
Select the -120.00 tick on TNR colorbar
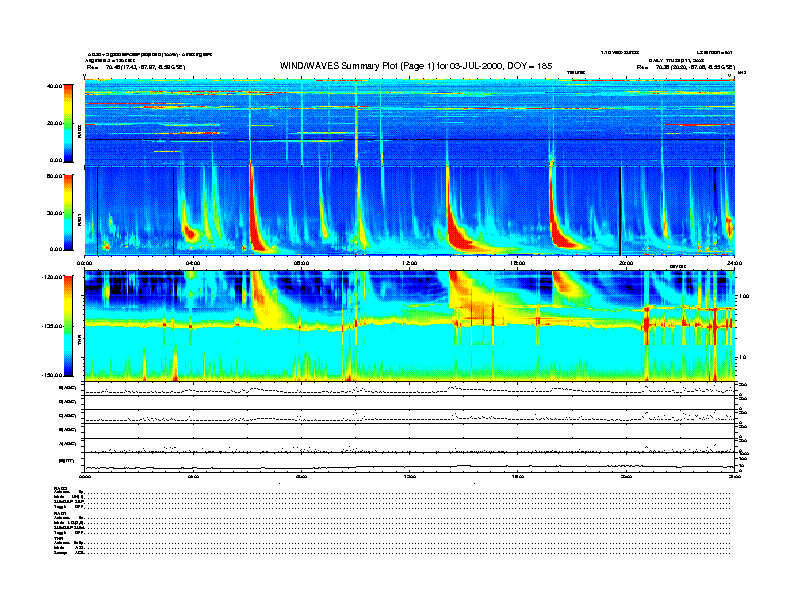[x=53, y=277]
